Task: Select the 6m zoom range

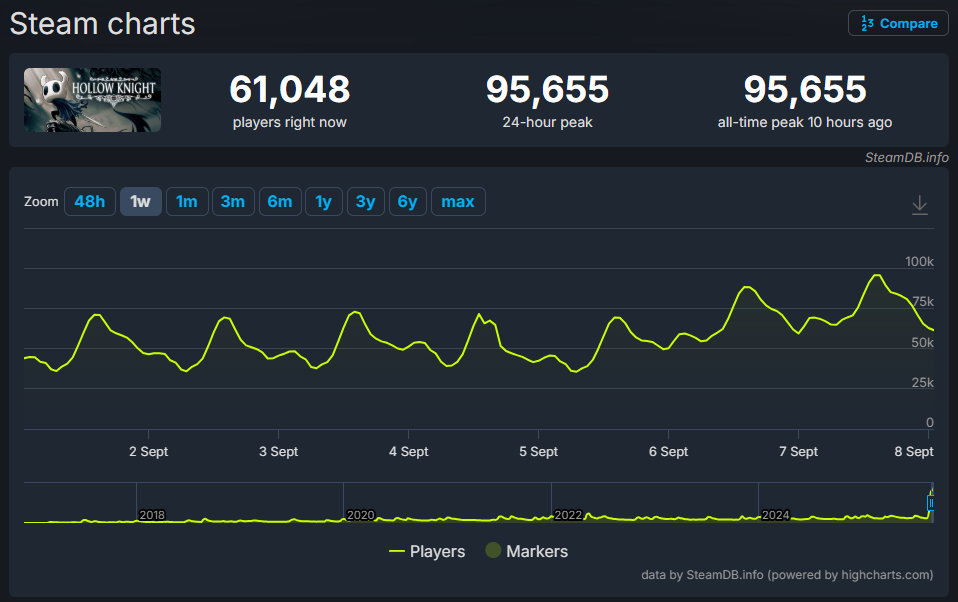Action: pos(280,202)
